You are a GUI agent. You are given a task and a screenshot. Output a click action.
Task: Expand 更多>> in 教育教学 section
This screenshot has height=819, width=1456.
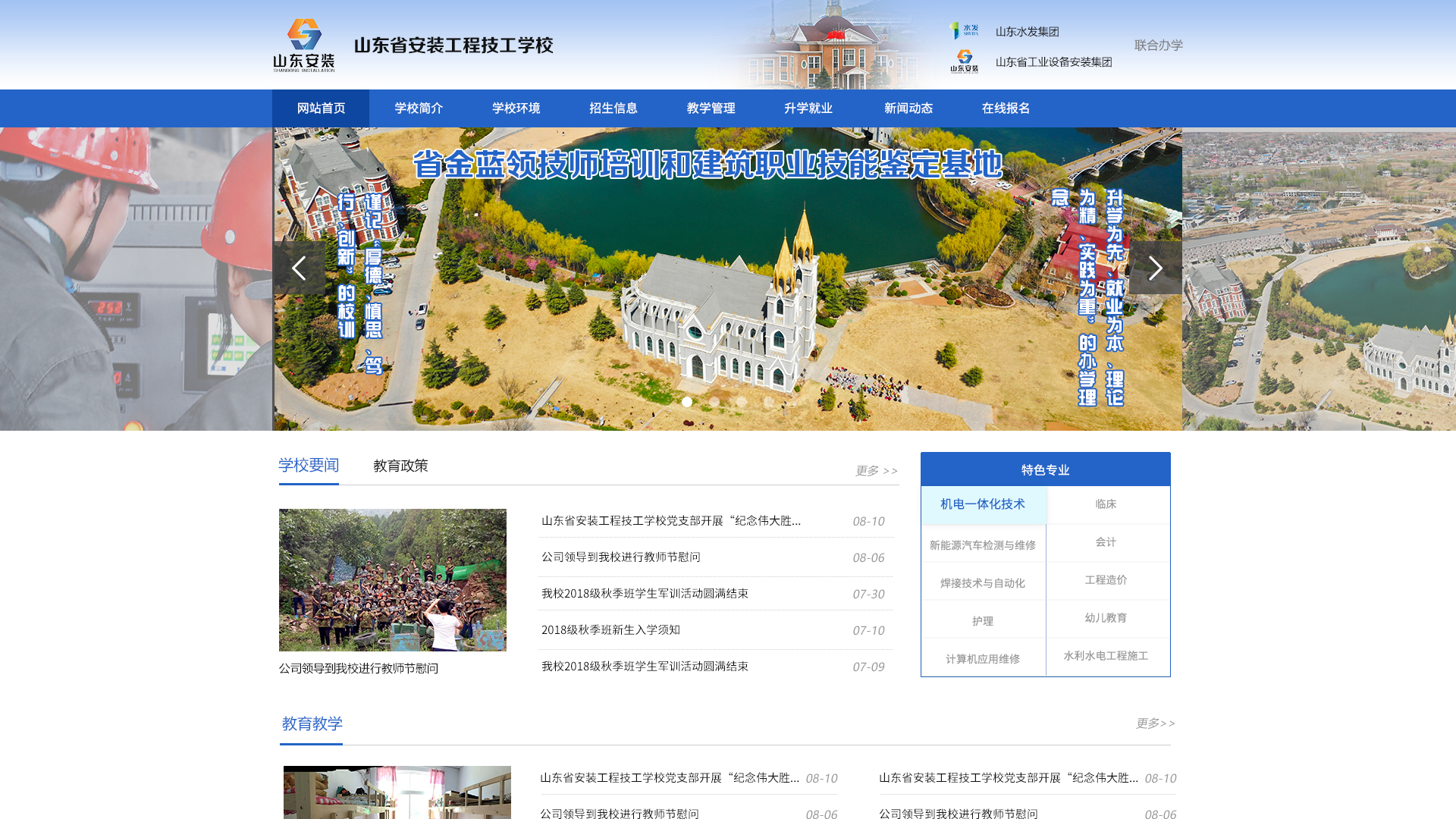1155,723
